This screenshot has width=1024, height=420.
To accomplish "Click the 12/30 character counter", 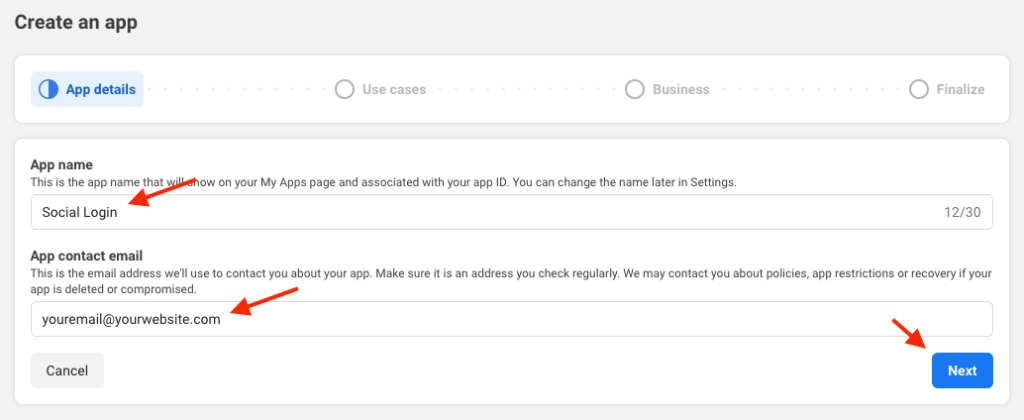I will 963,212.
